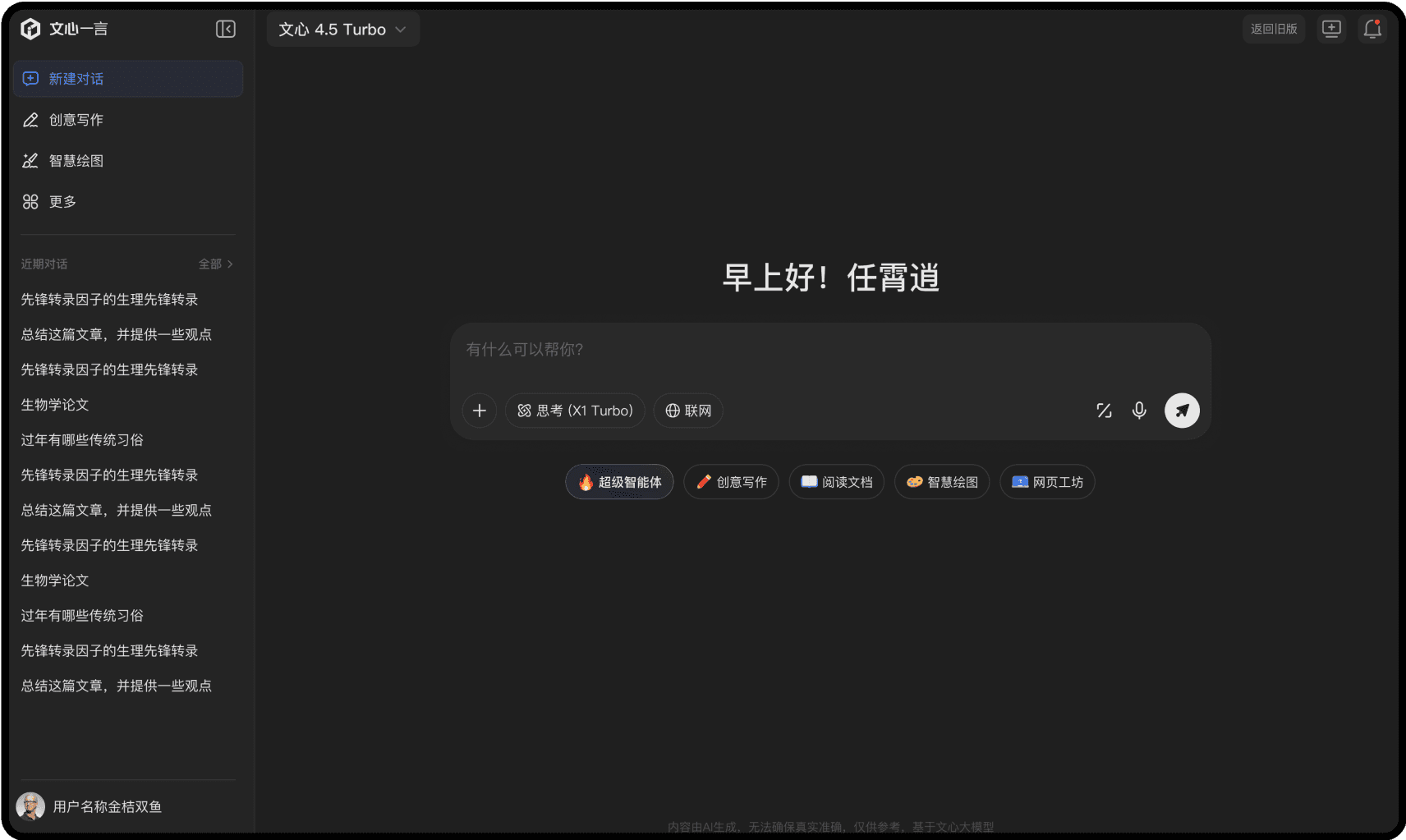
Task: Select the 阅读文档 chip
Action: 836,482
